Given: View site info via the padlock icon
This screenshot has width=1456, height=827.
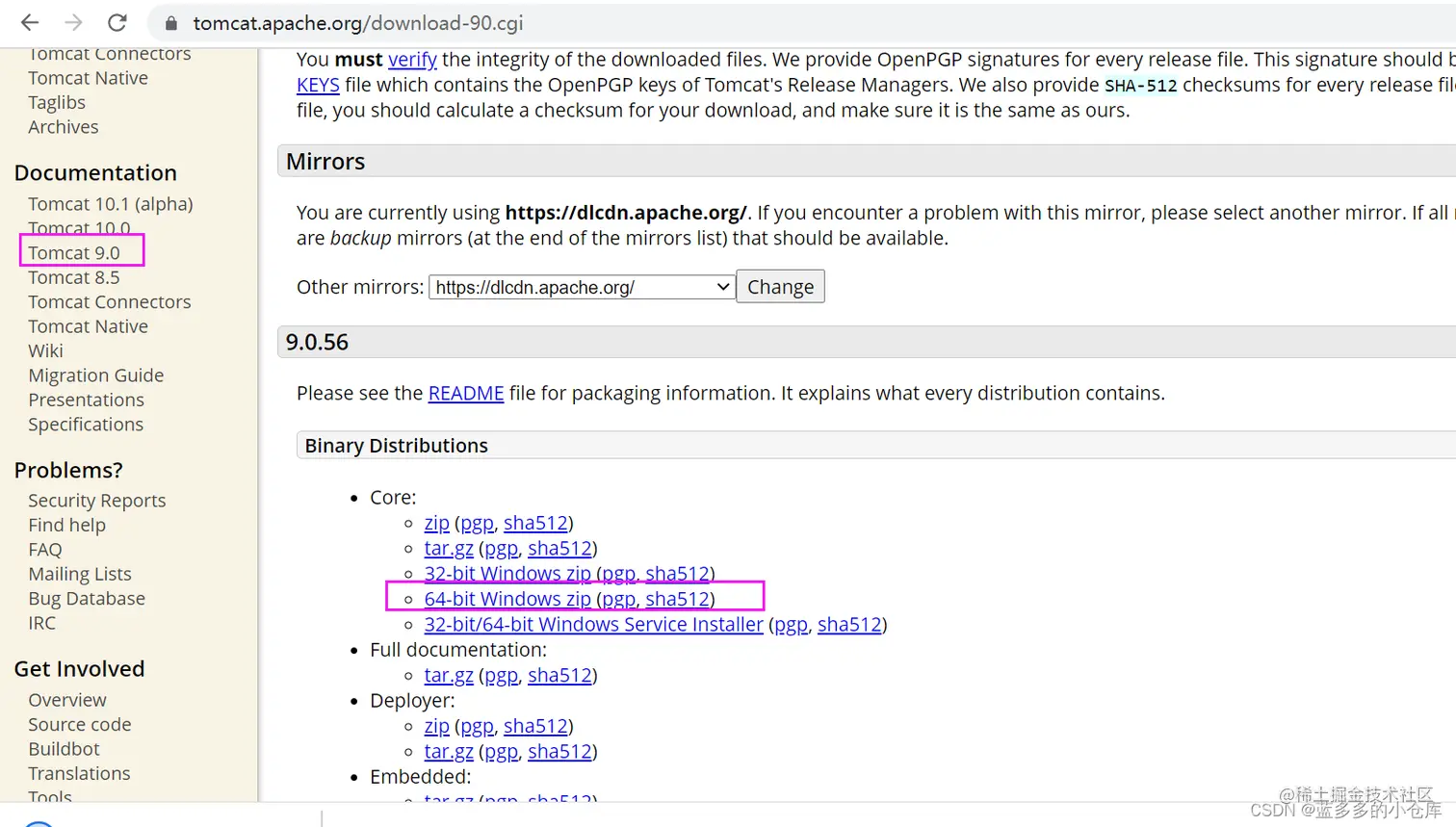Looking at the screenshot, I should pos(171,23).
